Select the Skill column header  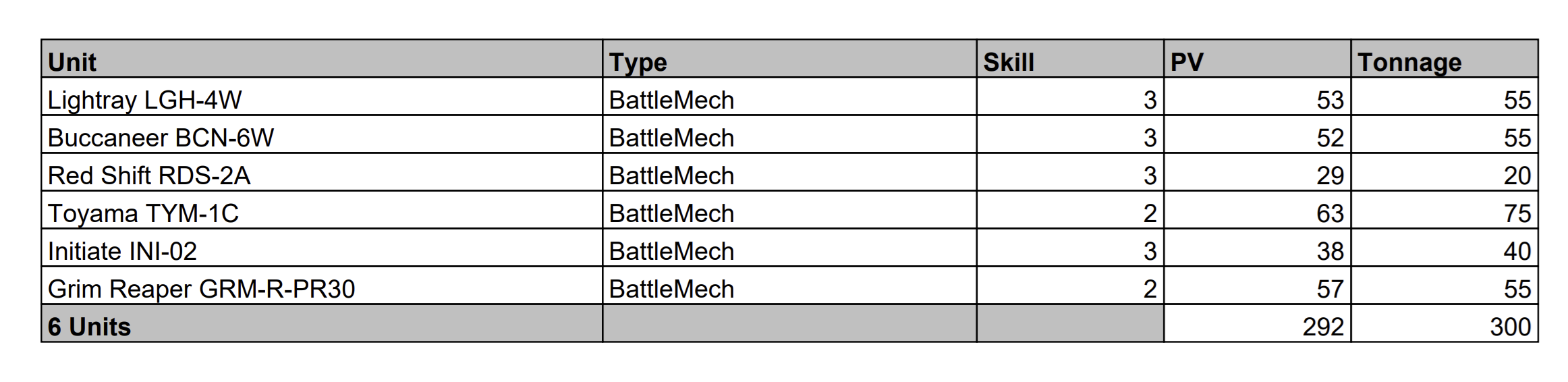[1008, 62]
